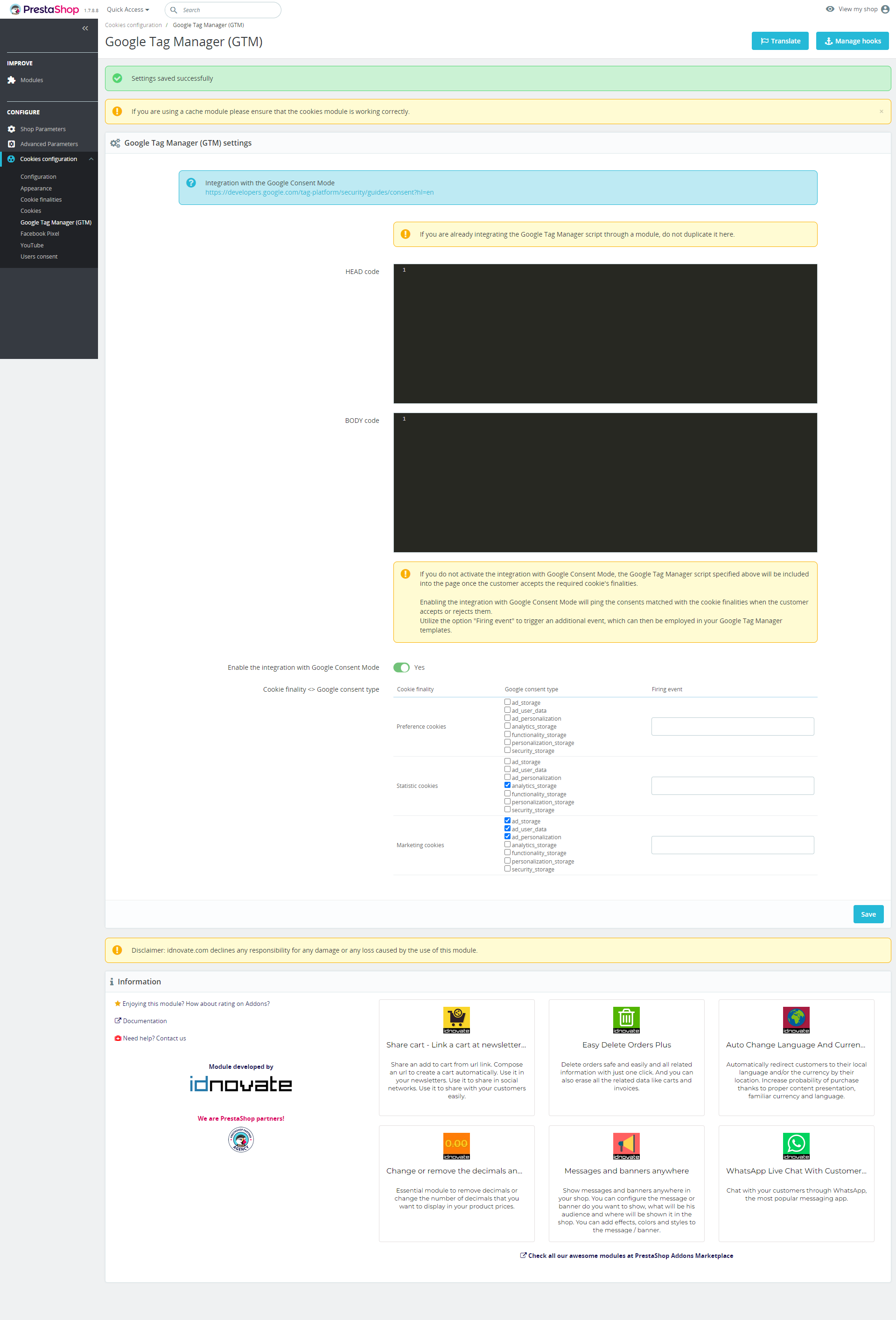Click the PrestaShop logo icon
This screenshot has height=1320, width=896.
[x=15, y=10]
